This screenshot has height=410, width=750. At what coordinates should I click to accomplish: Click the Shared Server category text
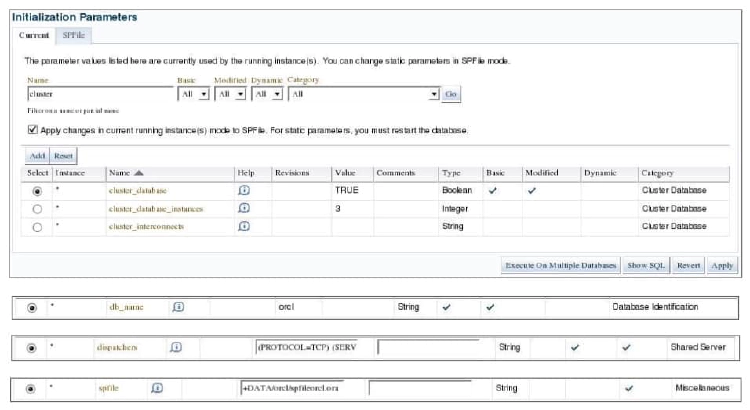(x=698, y=347)
